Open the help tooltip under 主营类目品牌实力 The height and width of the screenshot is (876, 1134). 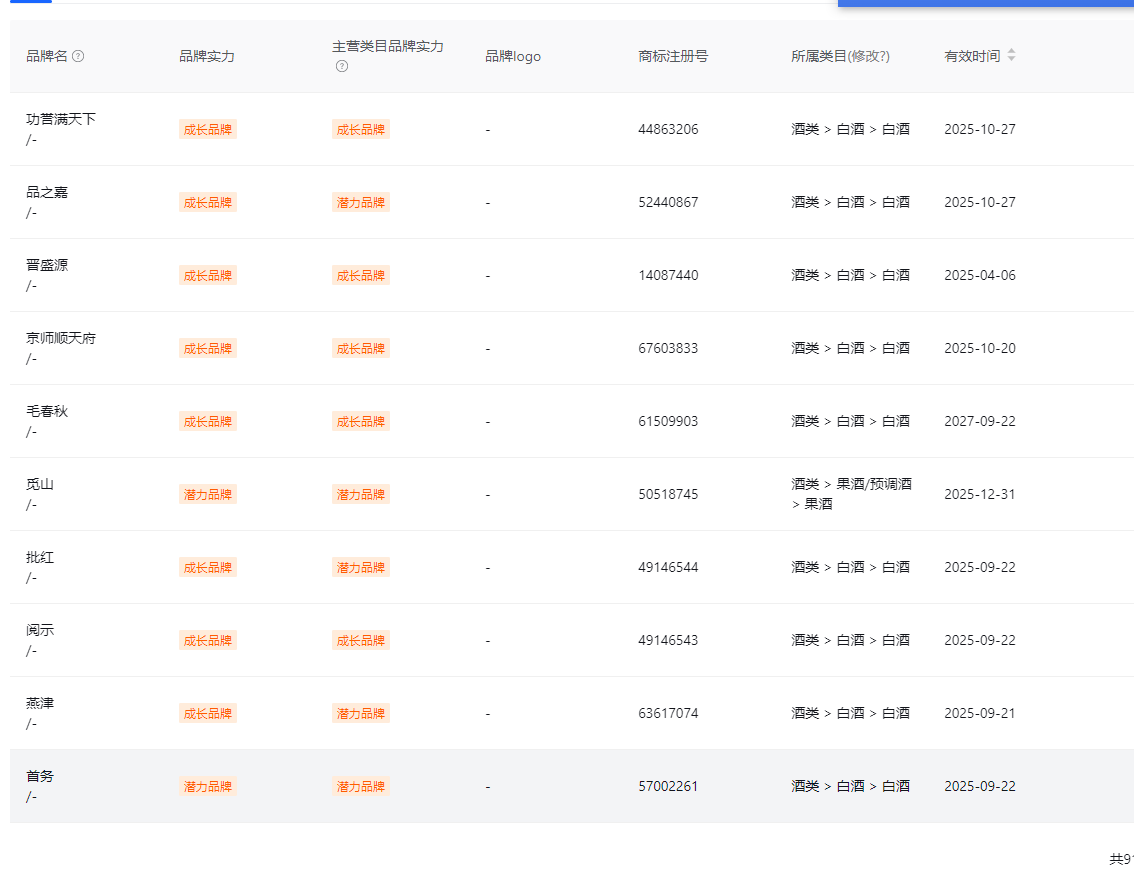(x=342, y=66)
